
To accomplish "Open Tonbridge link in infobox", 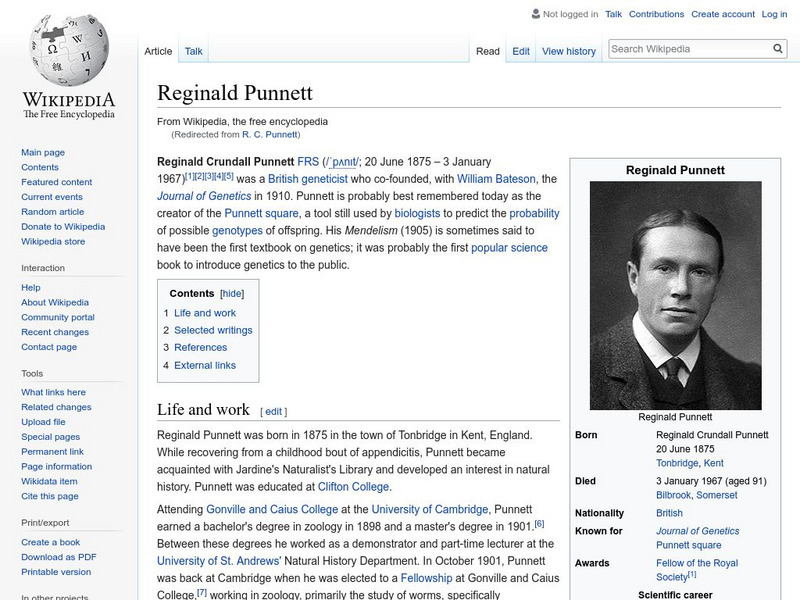I will (x=677, y=463).
